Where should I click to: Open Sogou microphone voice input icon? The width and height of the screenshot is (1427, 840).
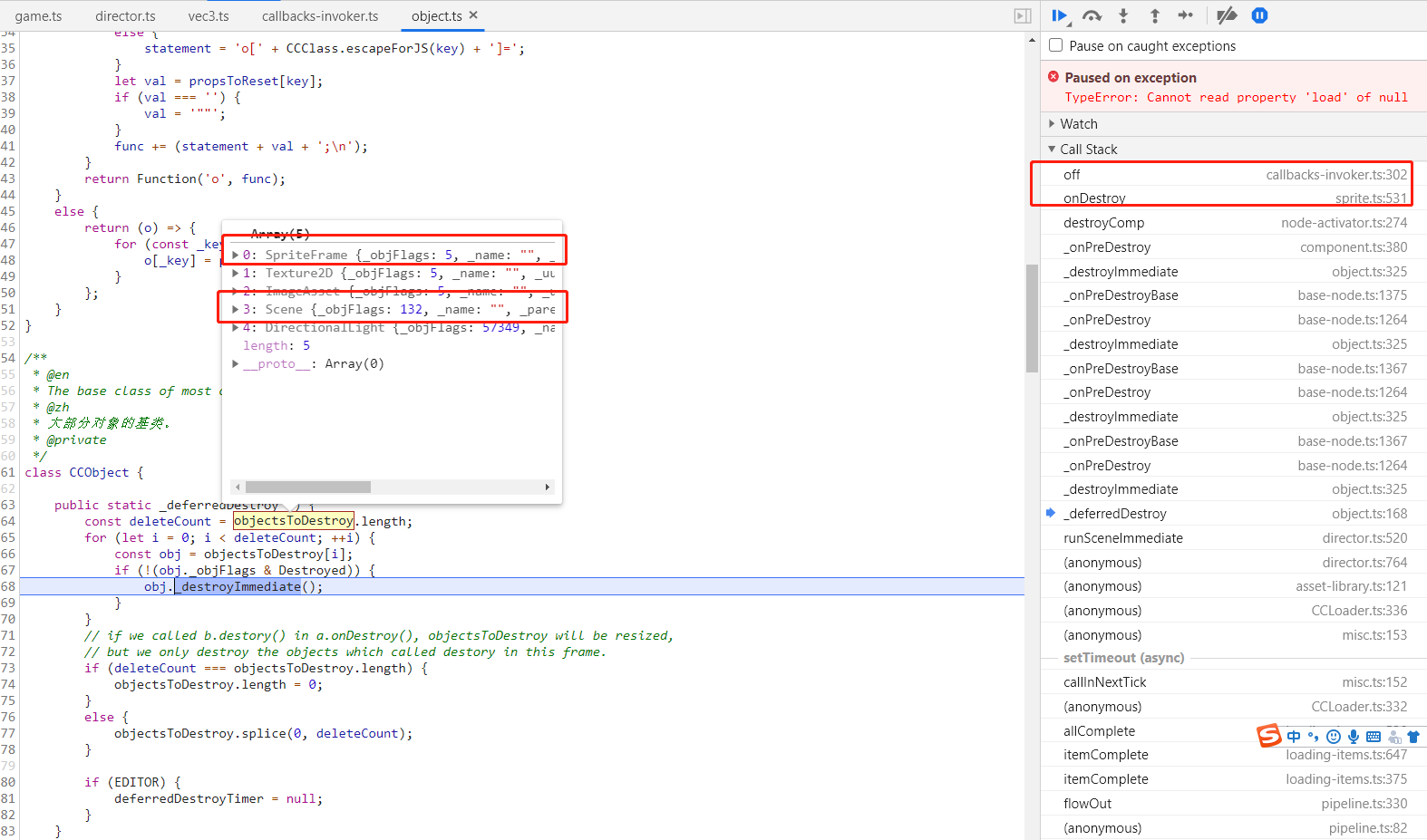point(1354,737)
